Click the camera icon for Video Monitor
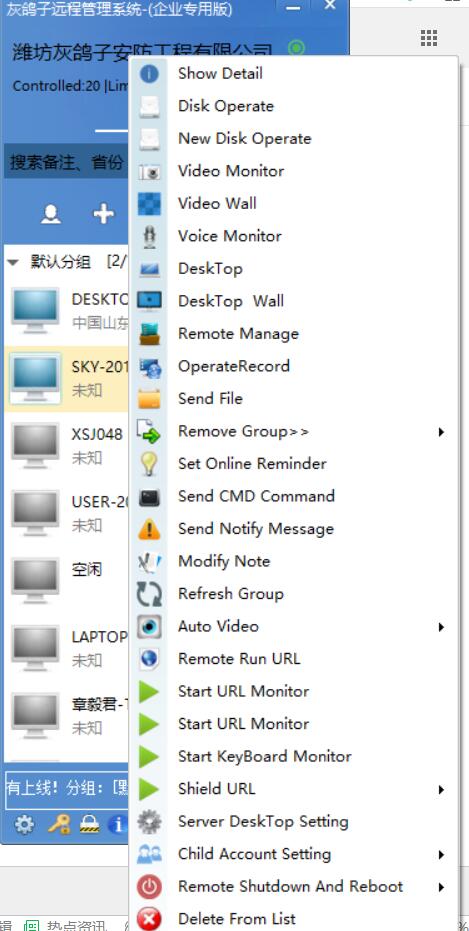The image size is (469, 931). [x=149, y=172]
